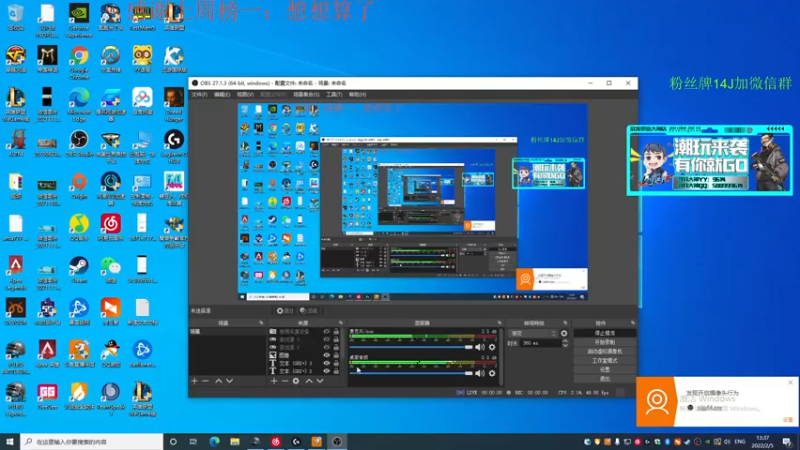800x450 pixels.
Task: Open the 渐变 transition dropdown
Action: point(533,333)
